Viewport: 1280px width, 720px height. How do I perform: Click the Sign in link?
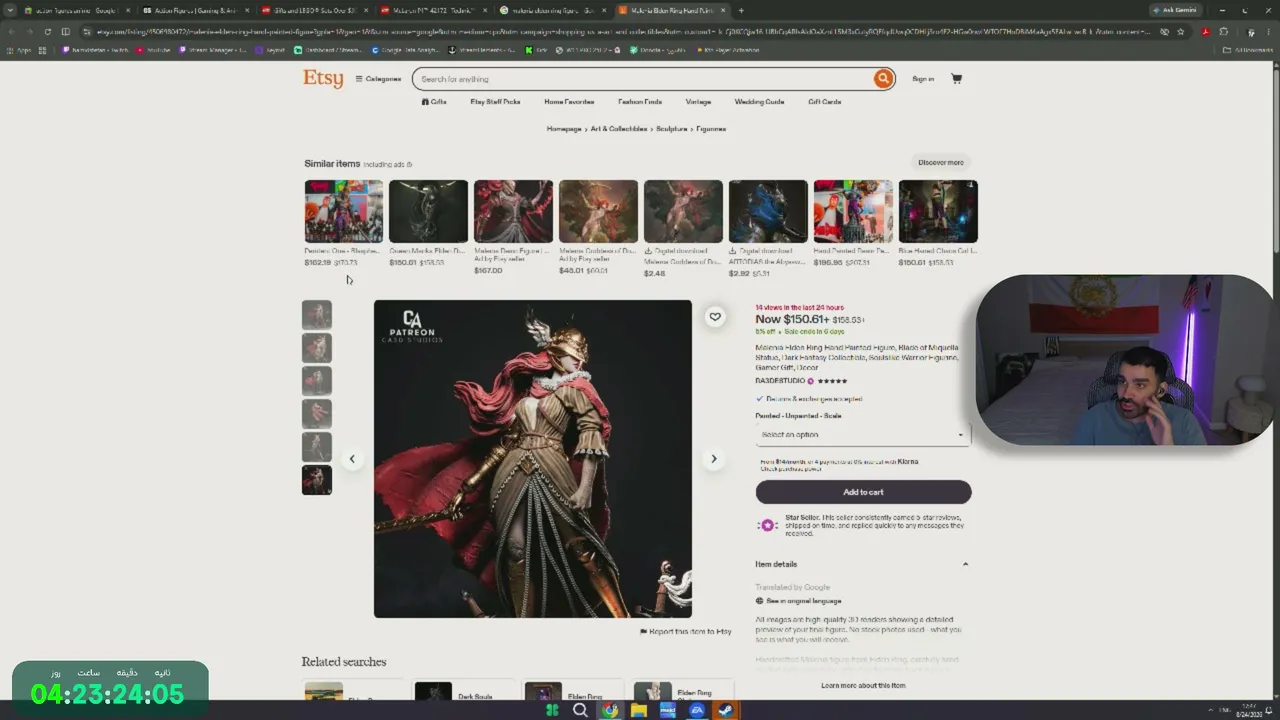923,79
